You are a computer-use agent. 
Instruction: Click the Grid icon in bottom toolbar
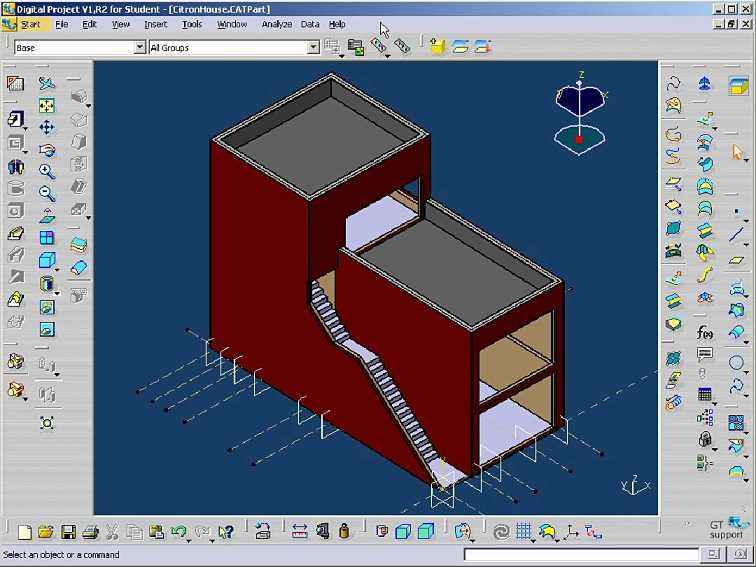point(524,532)
